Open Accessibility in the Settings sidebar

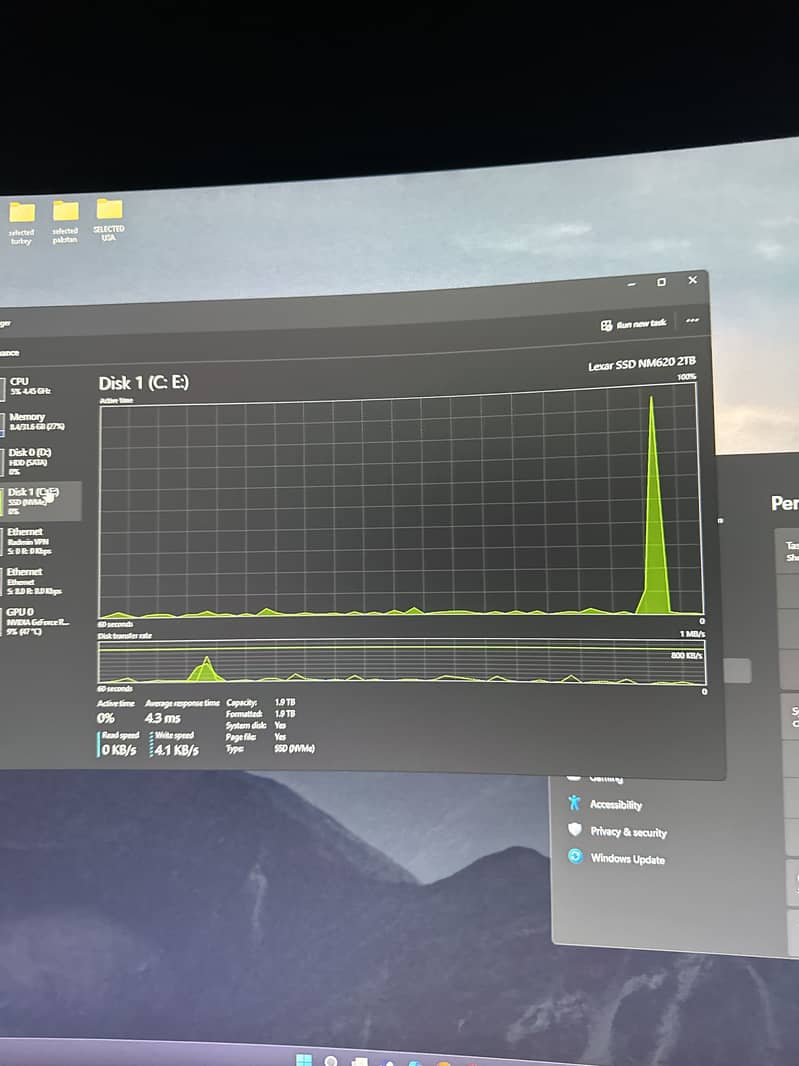pyautogui.click(x=615, y=804)
